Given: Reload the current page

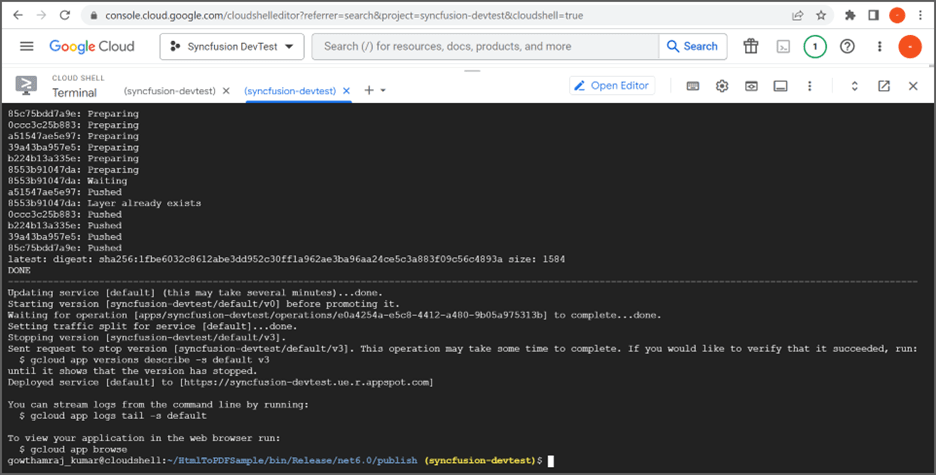Looking at the screenshot, I should tap(64, 16).
